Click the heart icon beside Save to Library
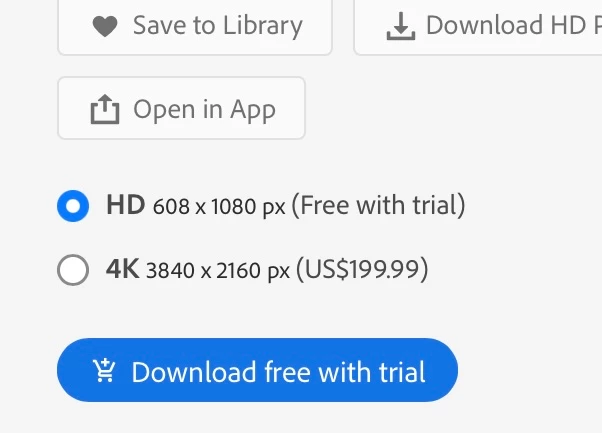The height and width of the screenshot is (433, 602). [105, 26]
